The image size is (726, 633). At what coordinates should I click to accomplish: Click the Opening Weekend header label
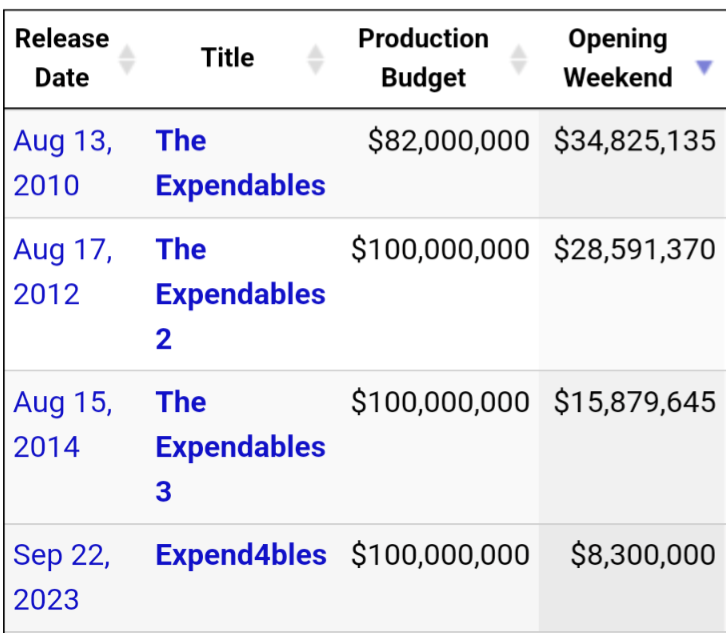[618, 58]
